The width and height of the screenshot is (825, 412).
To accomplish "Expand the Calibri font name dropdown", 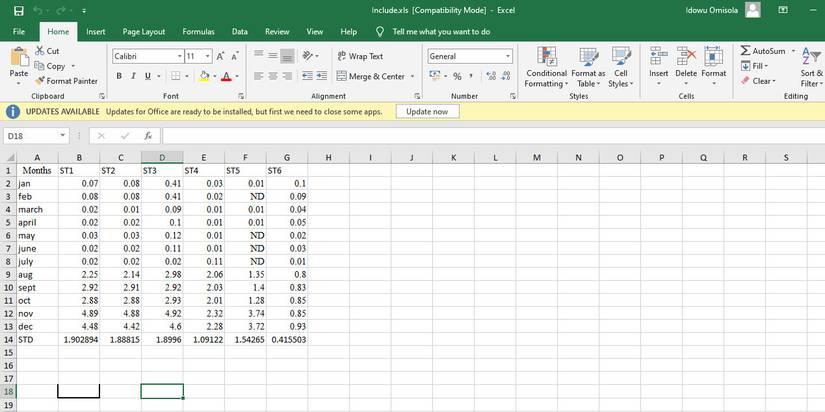I will coord(179,56).
